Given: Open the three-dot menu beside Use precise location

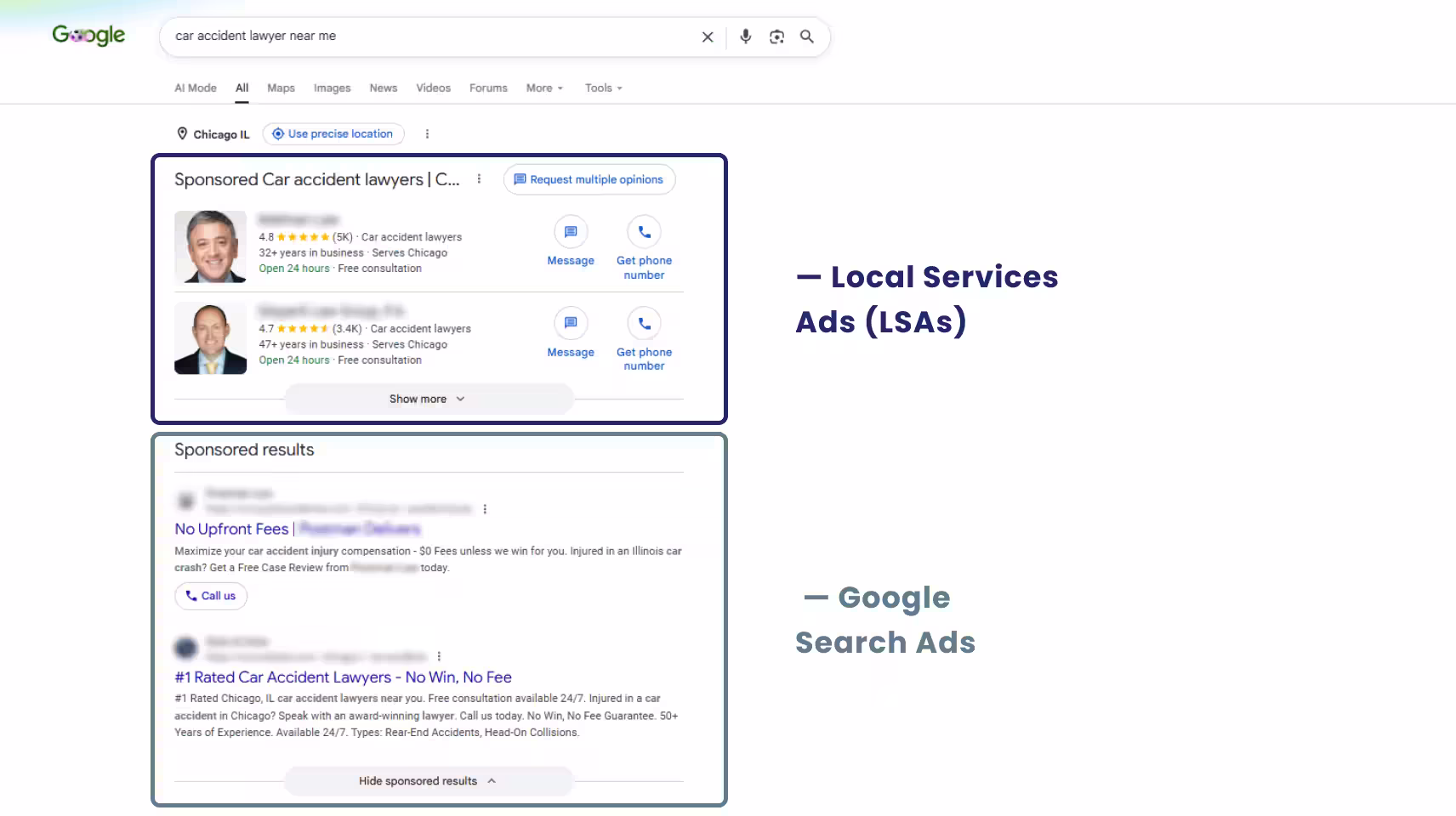Looking at the screenshot, I should [x=427, y=134].
